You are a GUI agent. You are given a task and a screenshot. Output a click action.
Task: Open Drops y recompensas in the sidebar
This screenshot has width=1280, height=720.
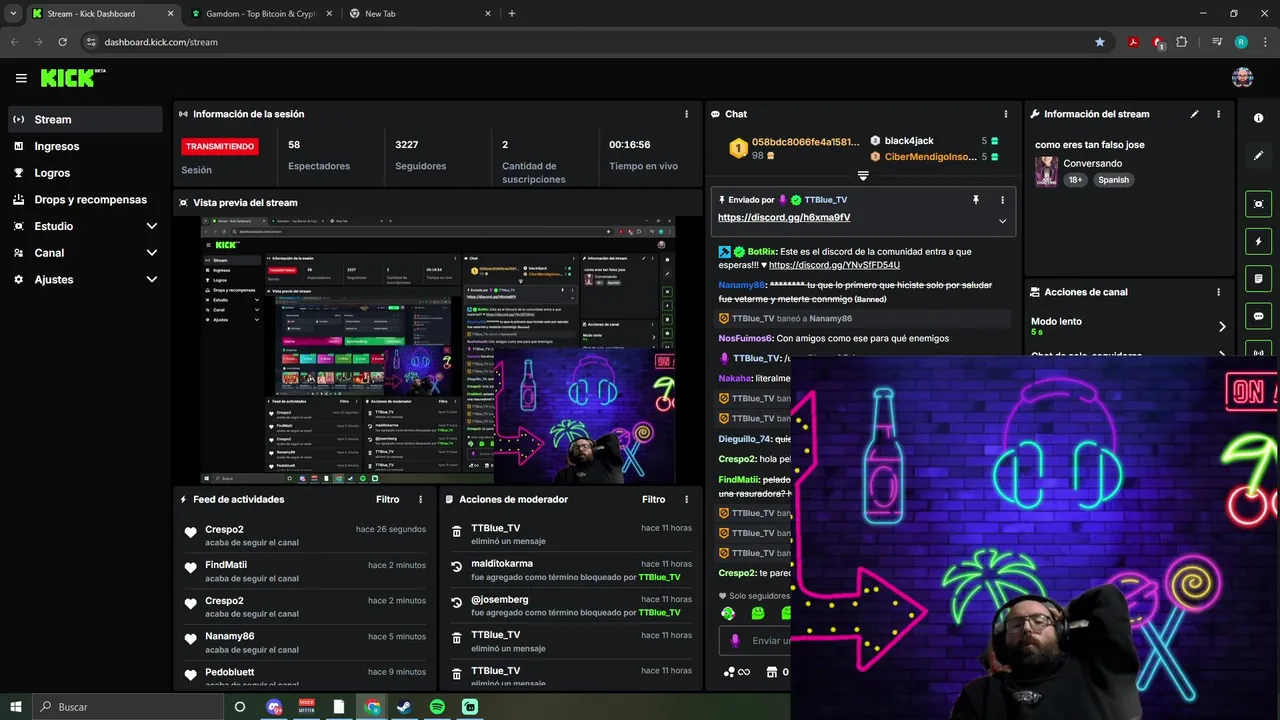[x=85, y=199]
